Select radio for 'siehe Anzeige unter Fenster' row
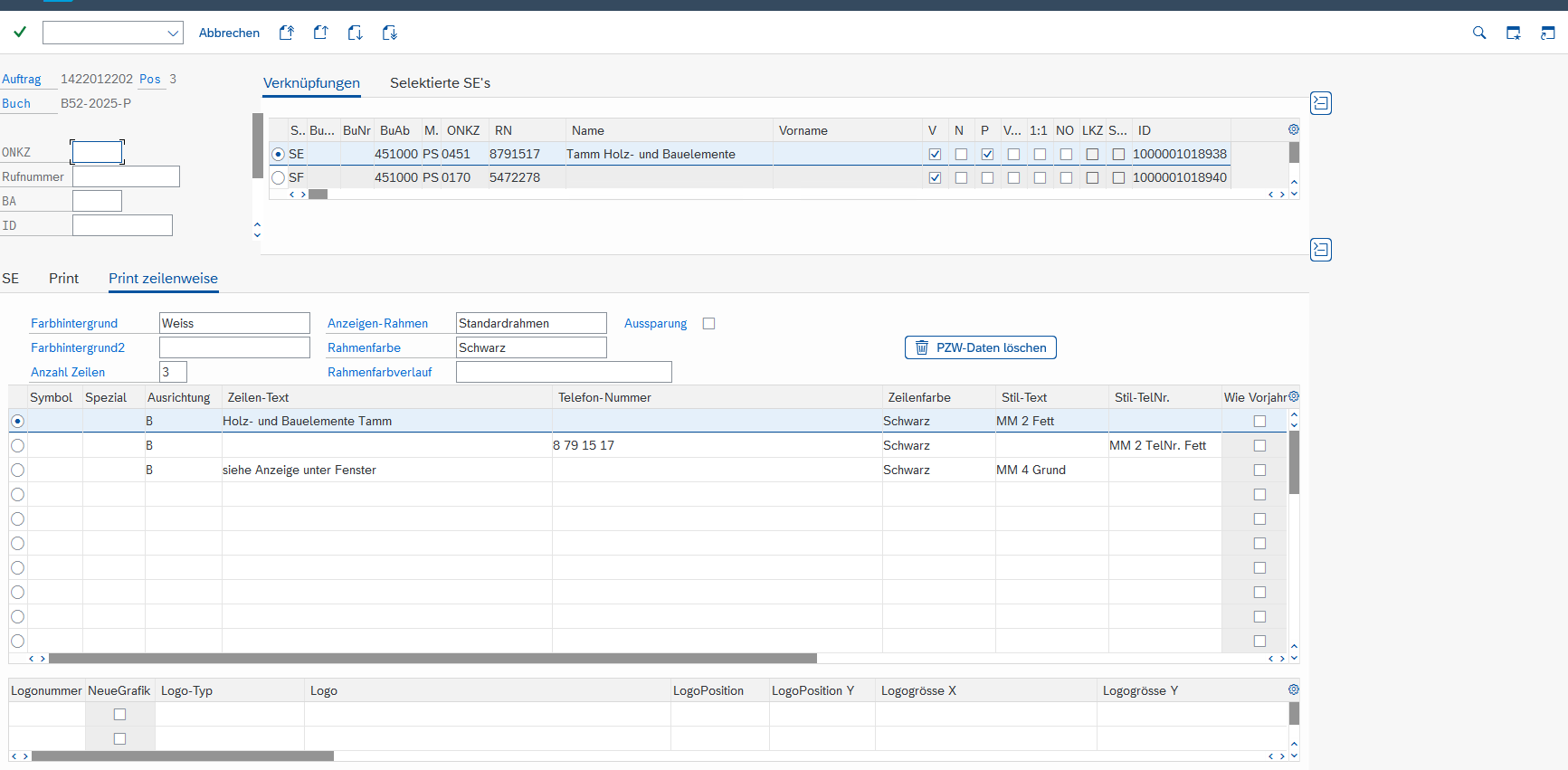 pyautogui.click(x=17, y=470)
